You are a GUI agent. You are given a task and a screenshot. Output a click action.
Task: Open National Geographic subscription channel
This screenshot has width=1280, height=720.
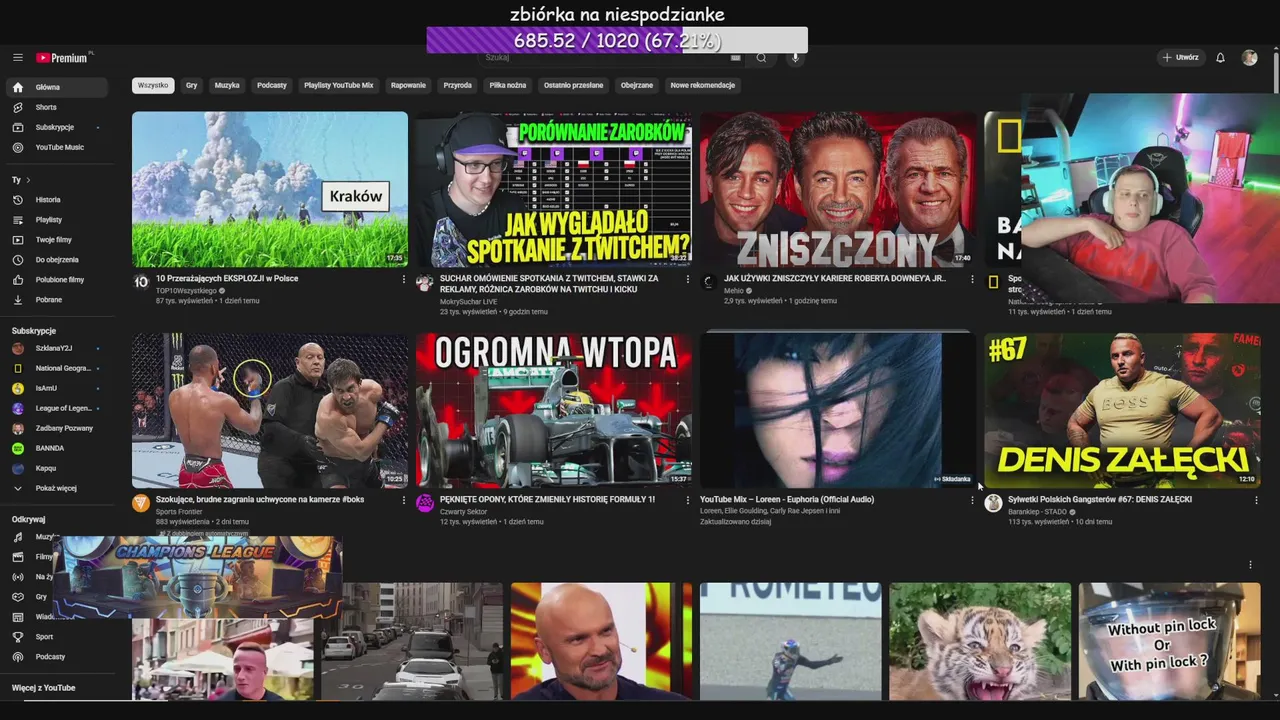57,368
